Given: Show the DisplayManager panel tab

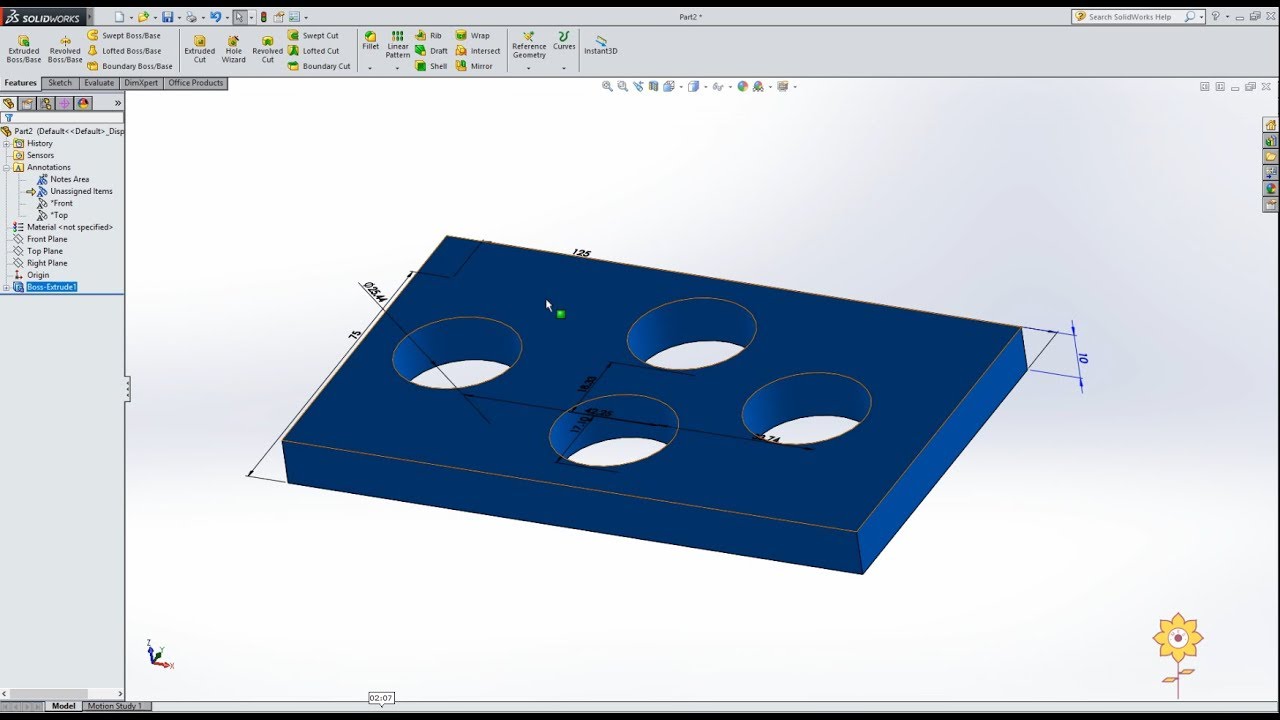Looking at the screenshot, I should coord(84,103).
